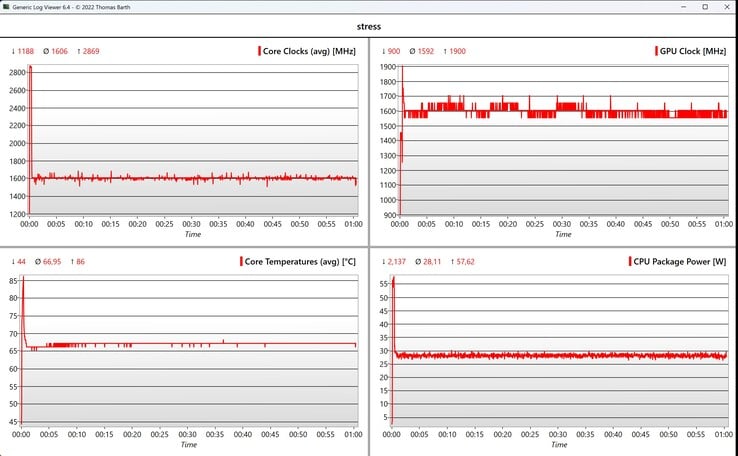Click the CPU Package Power maximum 57,62
Screen dimensions: 738x456
click(x=465, y=262)
